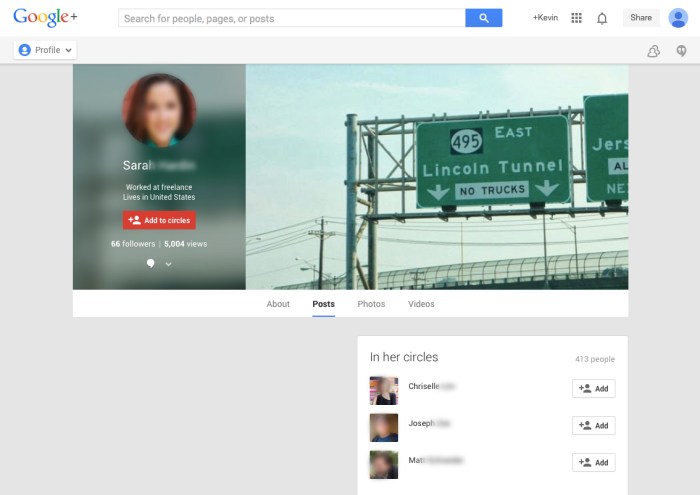Select the Photos tab

point(371,304)
